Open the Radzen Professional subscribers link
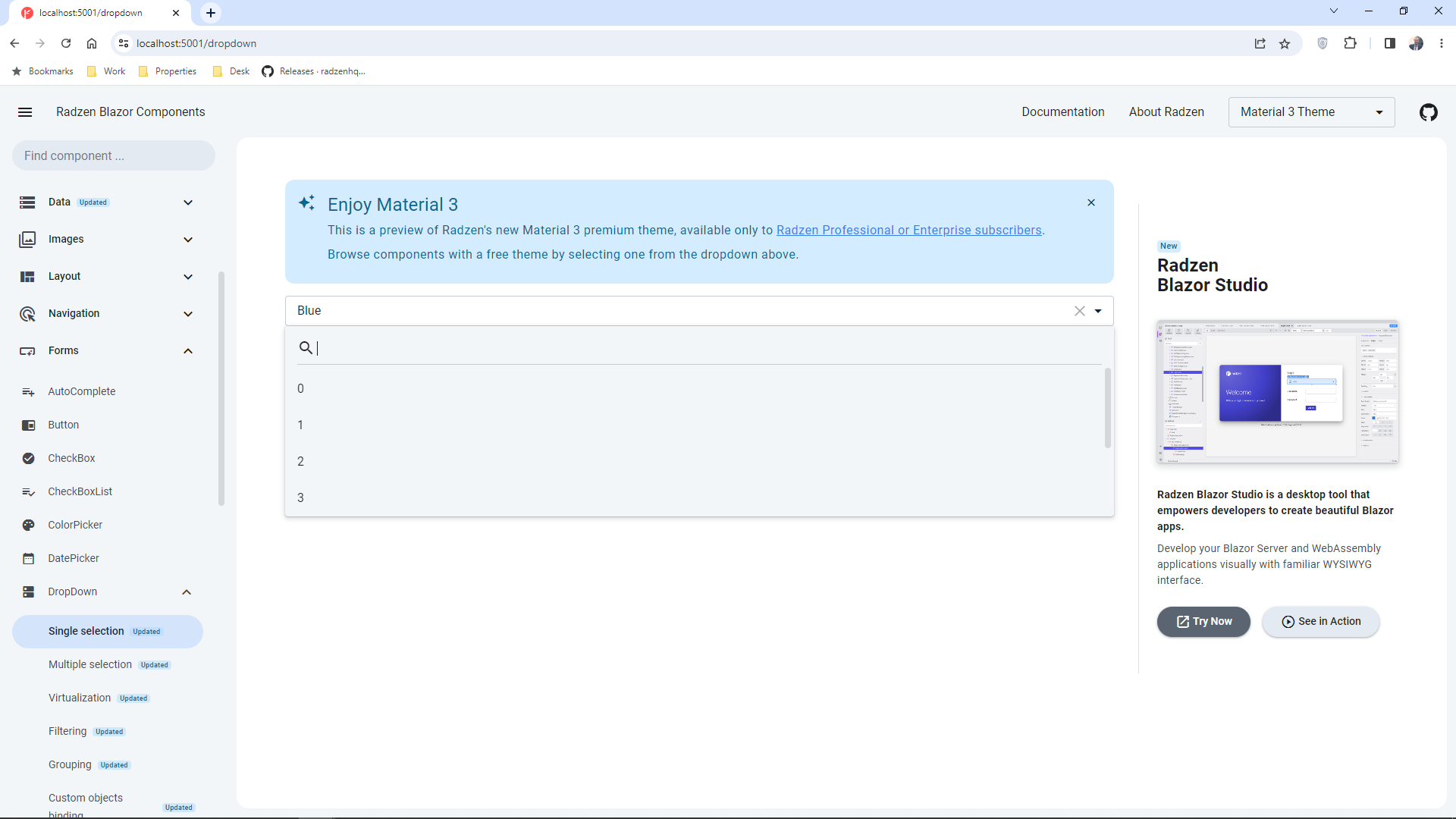The height and width of the screenshot is (819, 1456). (909, 230)
